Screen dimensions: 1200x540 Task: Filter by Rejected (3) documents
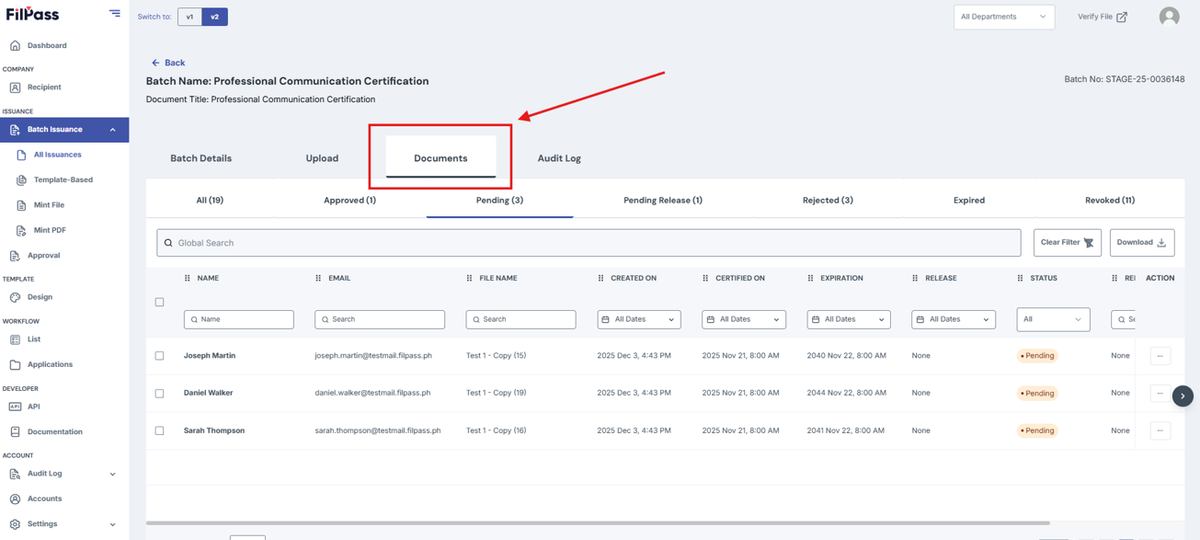(x=828, y=200)
